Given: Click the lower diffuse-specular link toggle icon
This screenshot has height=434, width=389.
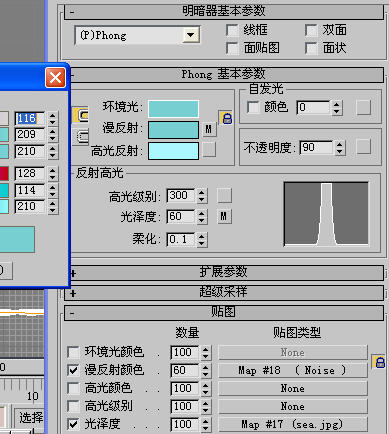Looking at the screenshot, I should tap(81, 136).
